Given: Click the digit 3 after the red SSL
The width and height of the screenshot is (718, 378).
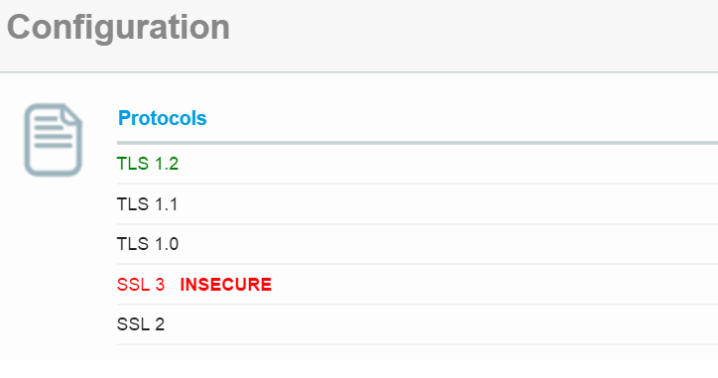Looking at the screenshot, I should coord(160,285).
